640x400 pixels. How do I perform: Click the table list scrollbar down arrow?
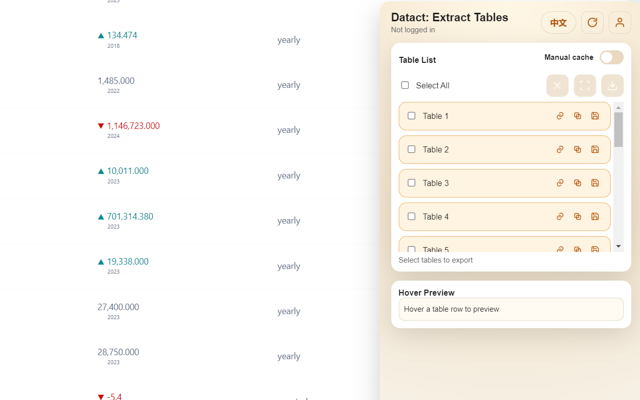coord(618,246)
